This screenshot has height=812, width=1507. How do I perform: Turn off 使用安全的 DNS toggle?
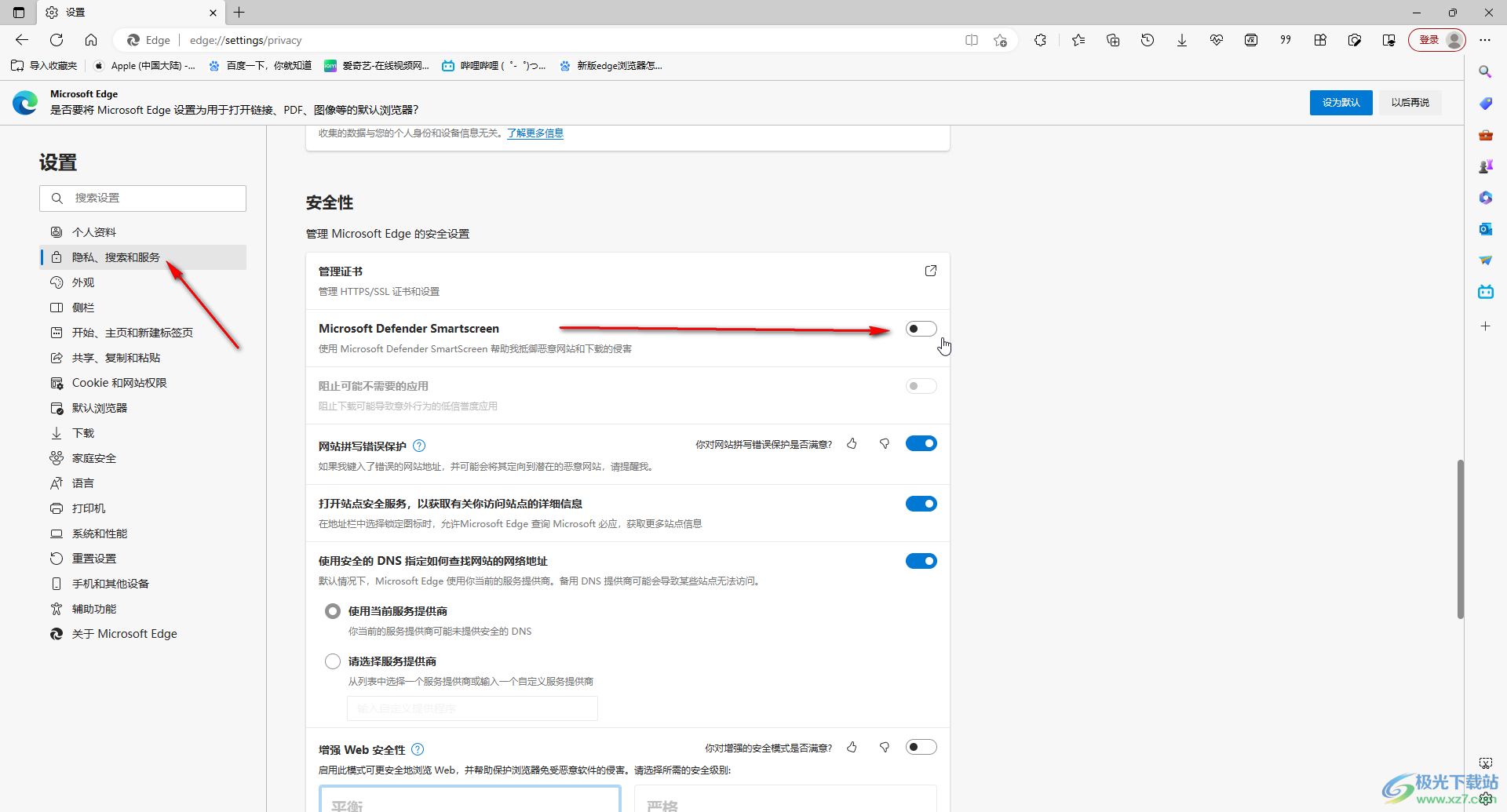coord(921,561)
